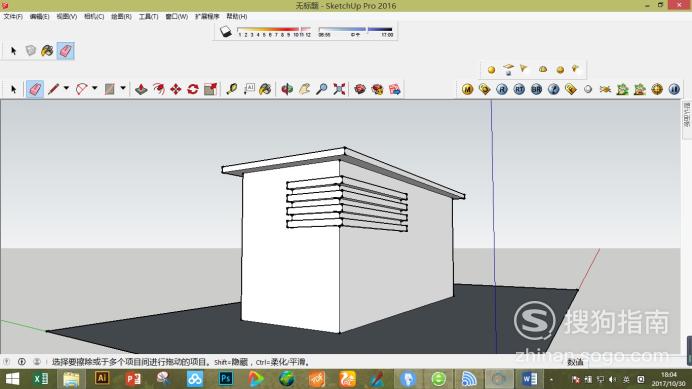The height and width of the screenshot is (389, 692).
Task: Toggle the Paint Bucket in small toolbar
Action: point(47,51)
